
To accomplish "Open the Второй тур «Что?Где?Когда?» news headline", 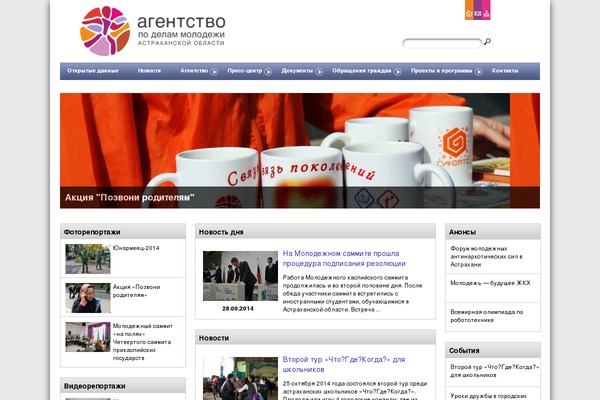I will 344,364.
